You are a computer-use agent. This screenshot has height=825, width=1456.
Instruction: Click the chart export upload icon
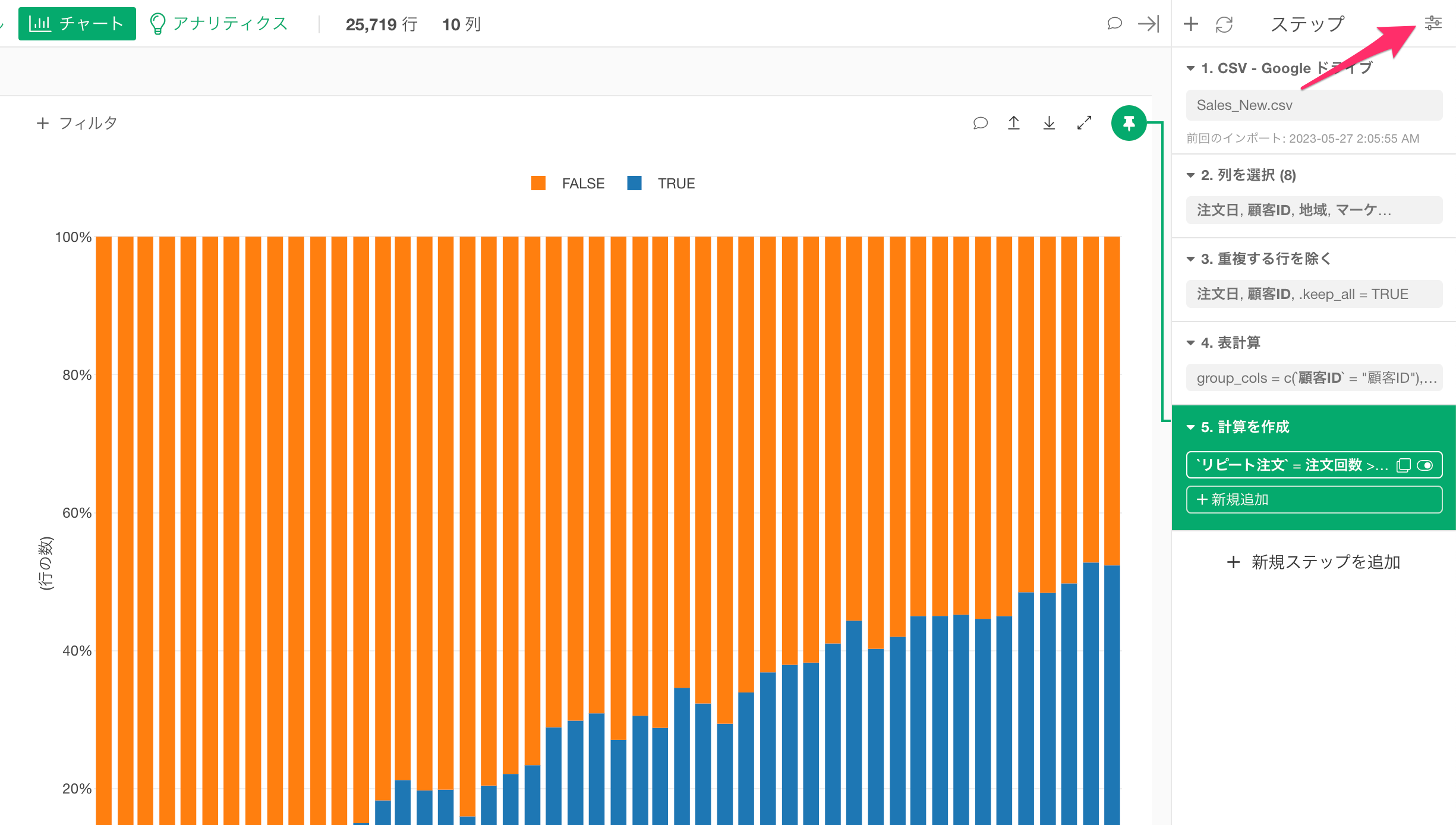[x=1014, y=123]
